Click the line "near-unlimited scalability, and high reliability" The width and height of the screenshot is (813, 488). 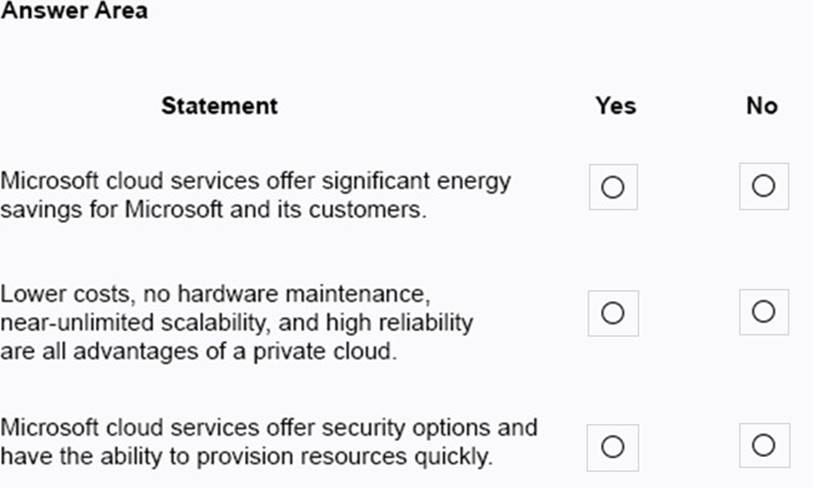pyautogui.click(x=236, y=323)
